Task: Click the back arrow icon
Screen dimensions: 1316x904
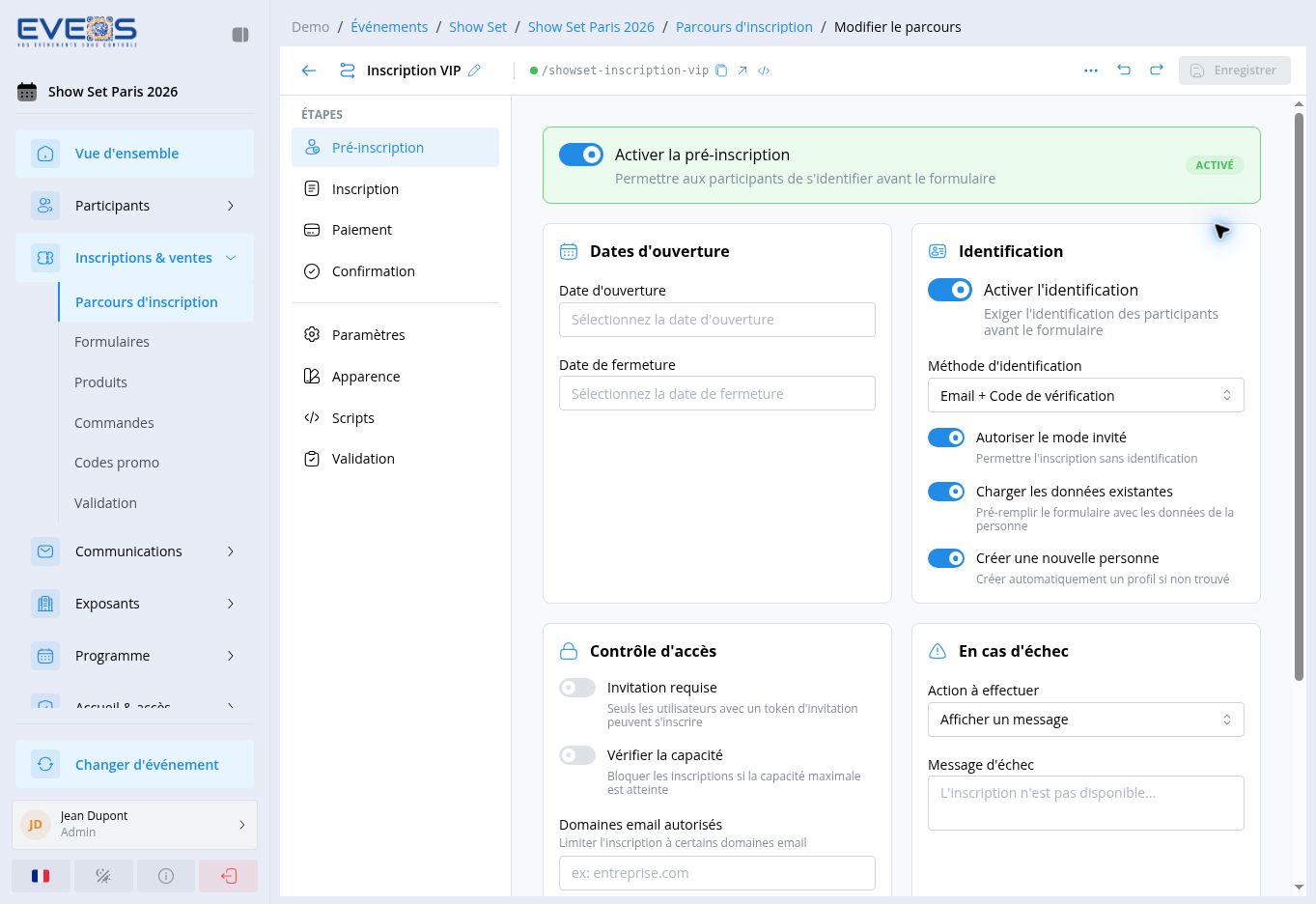Action: coord(309,71)
